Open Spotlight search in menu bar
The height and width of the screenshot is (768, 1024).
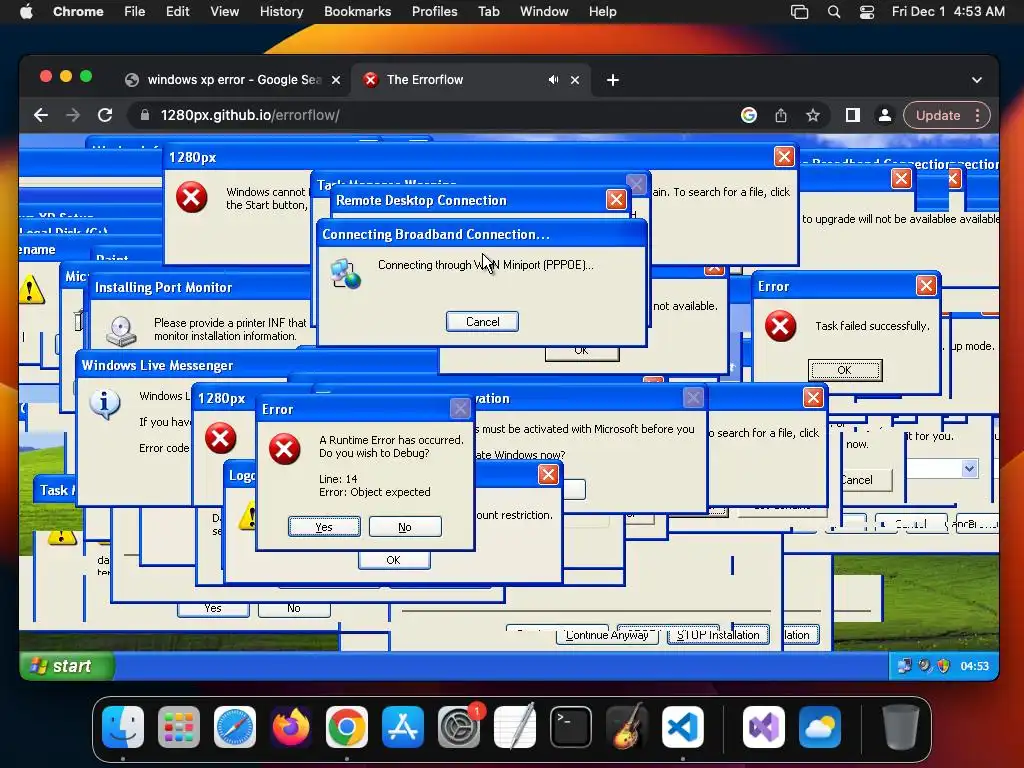(834, 12)
